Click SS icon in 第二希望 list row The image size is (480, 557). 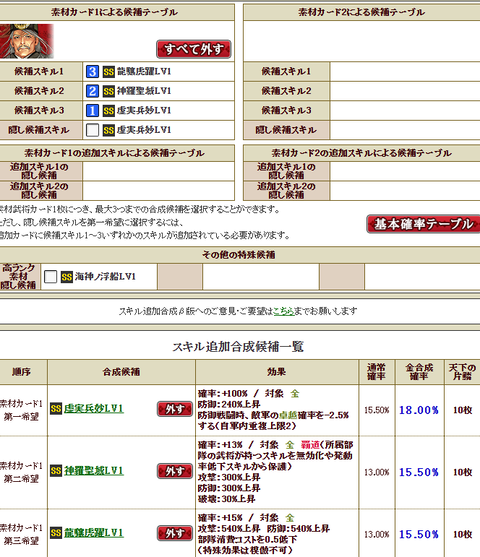tap(56, 471)
